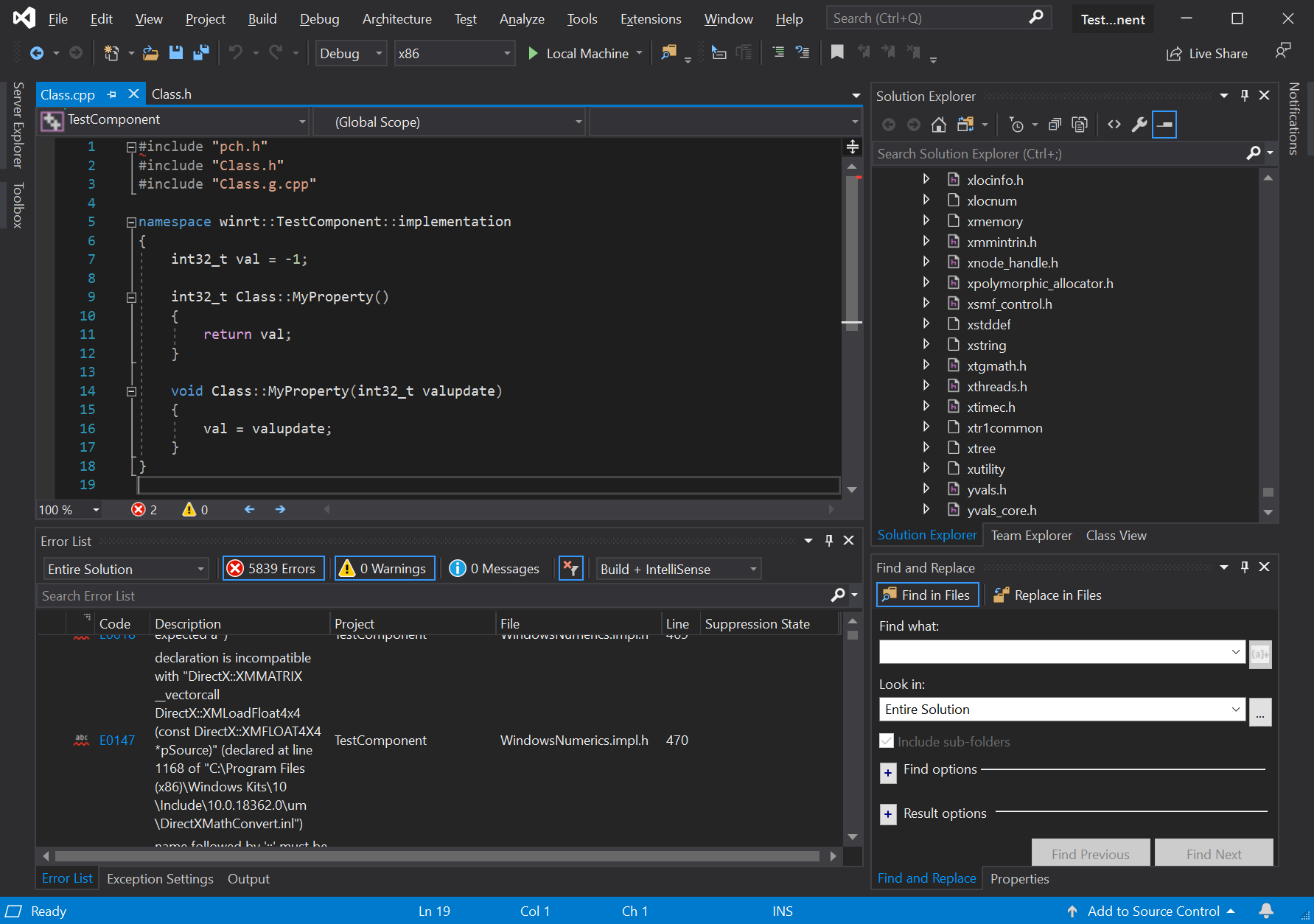Screen dimensions: 1314x924
Task: Open the notifications bell in status bar
Action: click(x=1266, y=911)
